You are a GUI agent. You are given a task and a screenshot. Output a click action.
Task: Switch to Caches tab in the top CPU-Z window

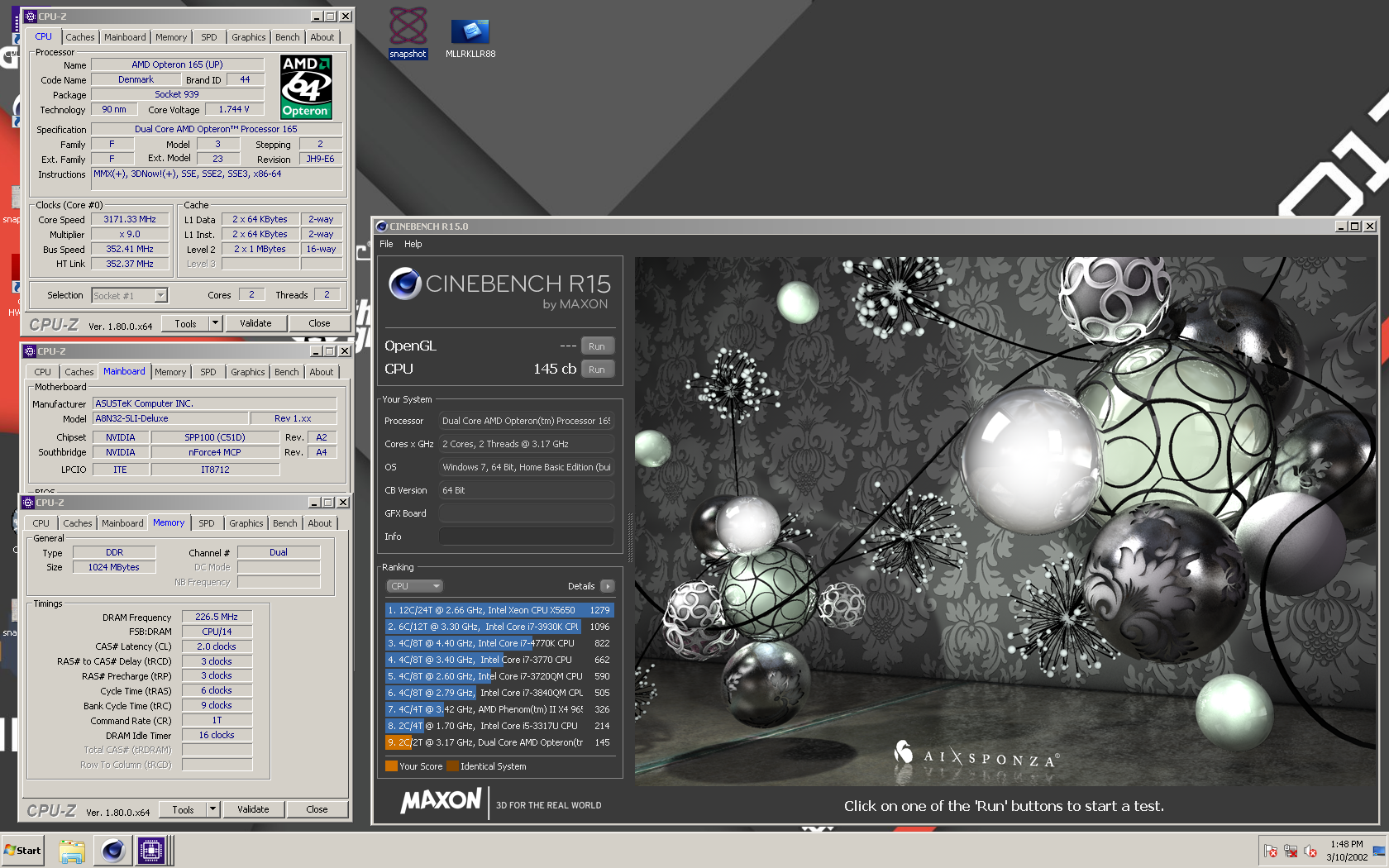80,37
